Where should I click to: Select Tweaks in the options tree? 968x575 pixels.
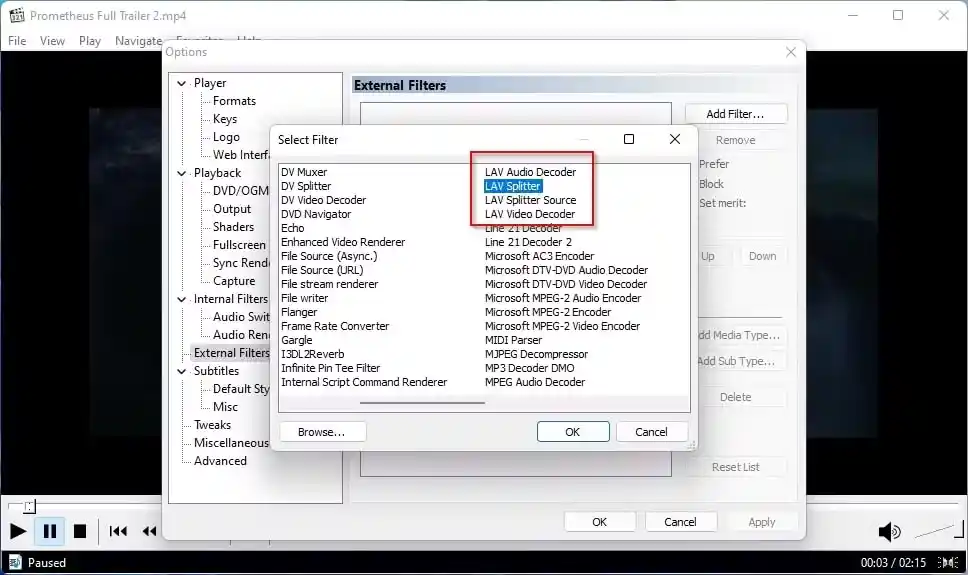tap(212, 425)
